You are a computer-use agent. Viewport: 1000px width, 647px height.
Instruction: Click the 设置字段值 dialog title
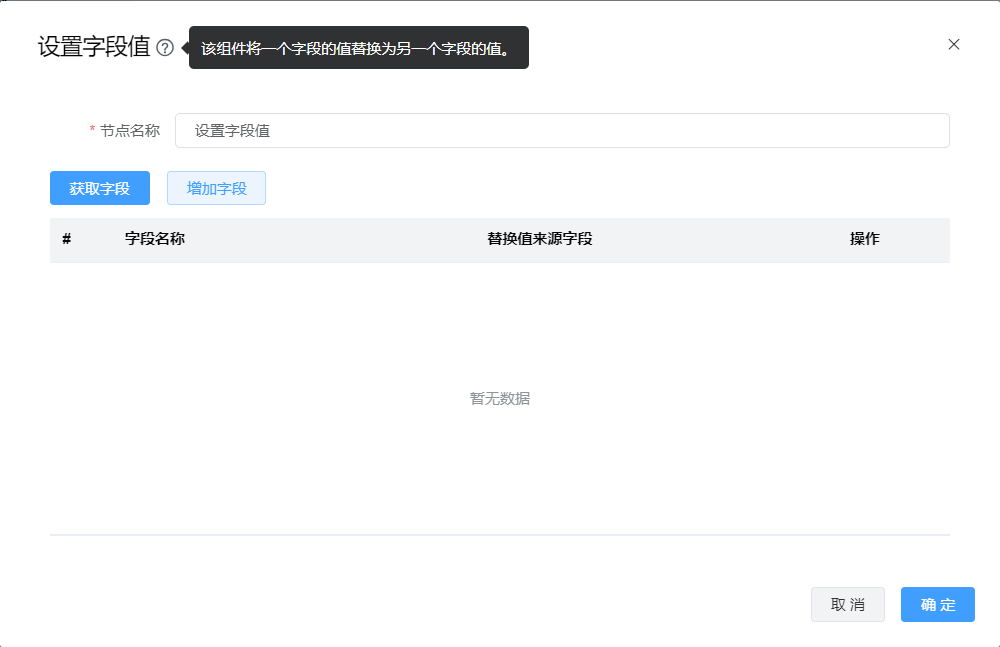click(94, 47)
